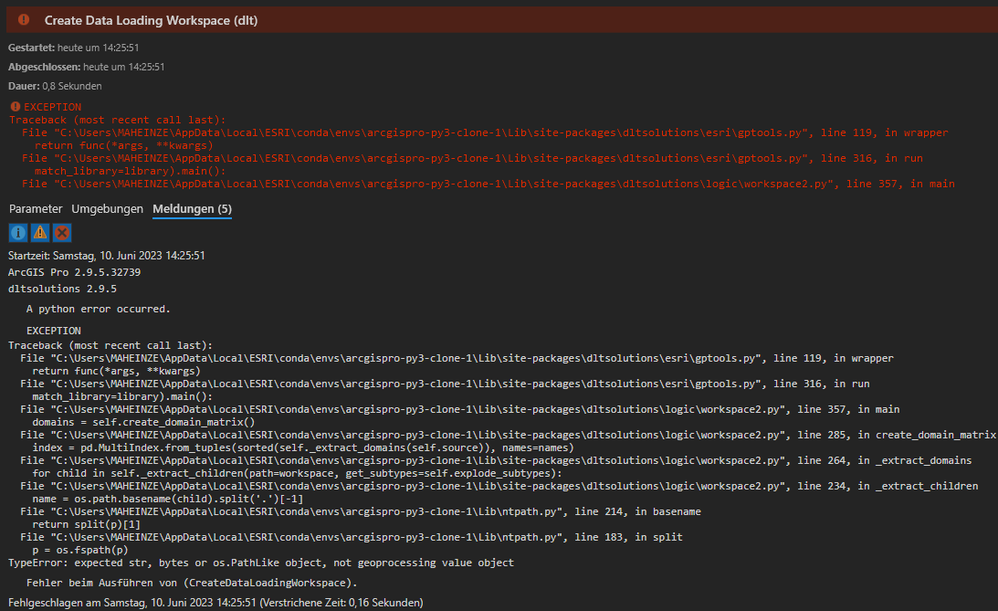
Task: Click the Startzeit message line
Action: click(x=107, y=256)
